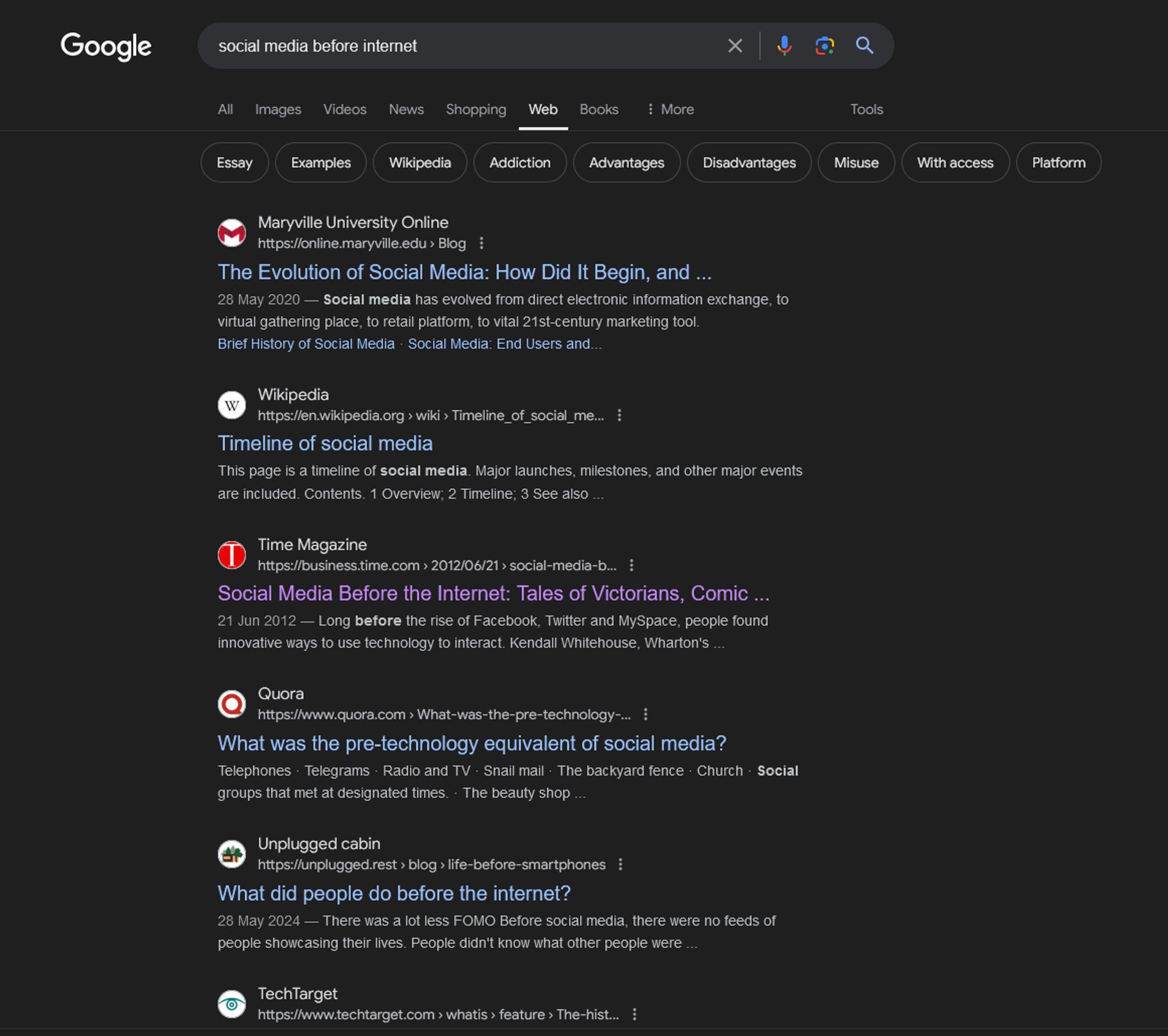Switch to the Images tab
Image resolution: width=1168 pixels, height=1036 pixels.
pos(278,109)
